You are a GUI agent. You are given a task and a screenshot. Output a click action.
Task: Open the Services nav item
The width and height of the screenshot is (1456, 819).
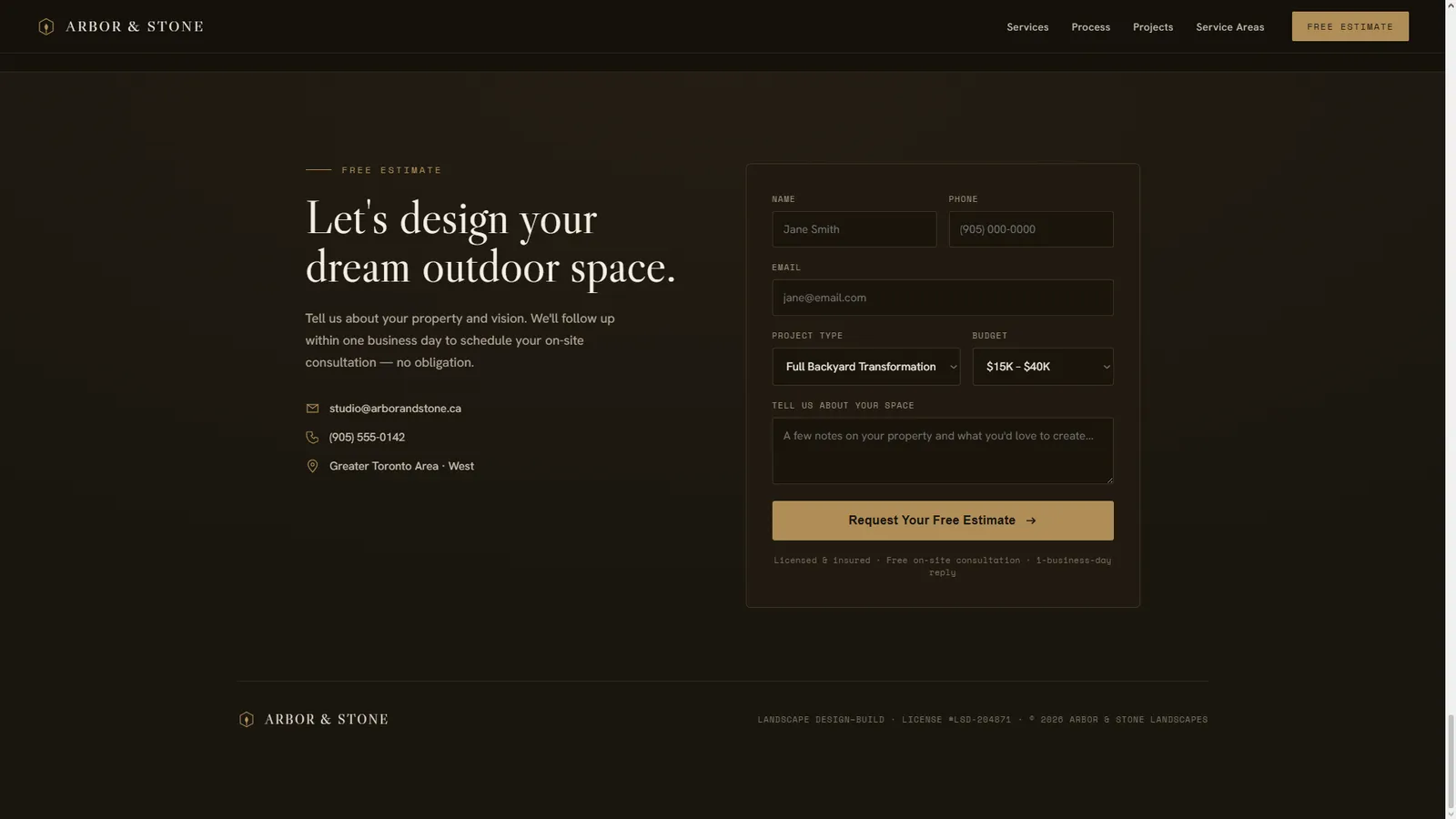tap(1027, 27)
